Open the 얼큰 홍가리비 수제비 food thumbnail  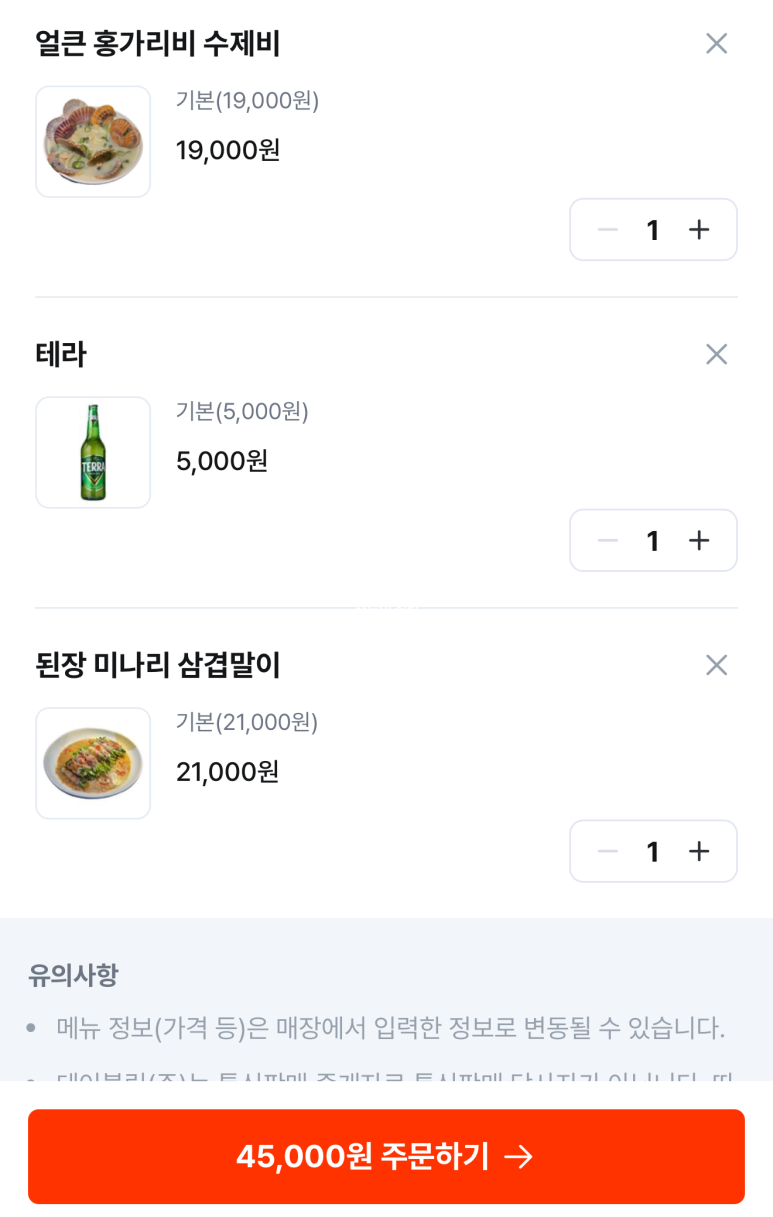coord(93,142)
